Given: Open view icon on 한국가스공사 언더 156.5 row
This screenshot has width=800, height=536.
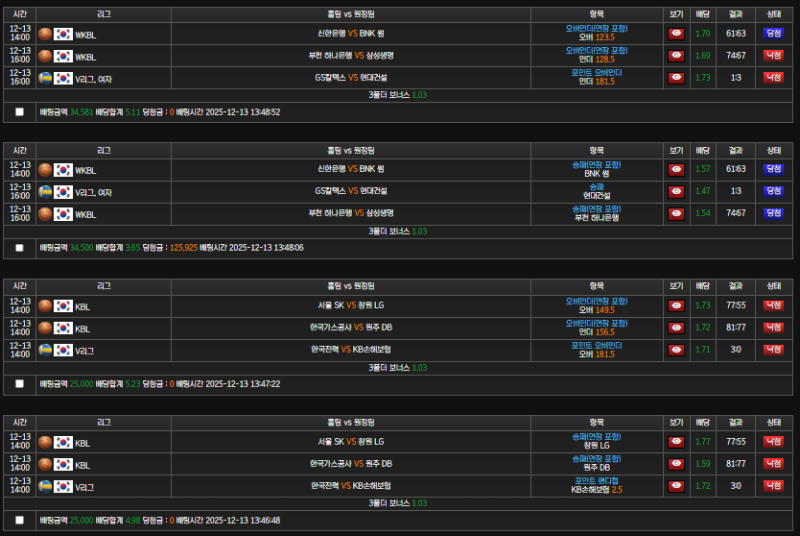Looking at the screenshot, I should (x=676, y=327).
